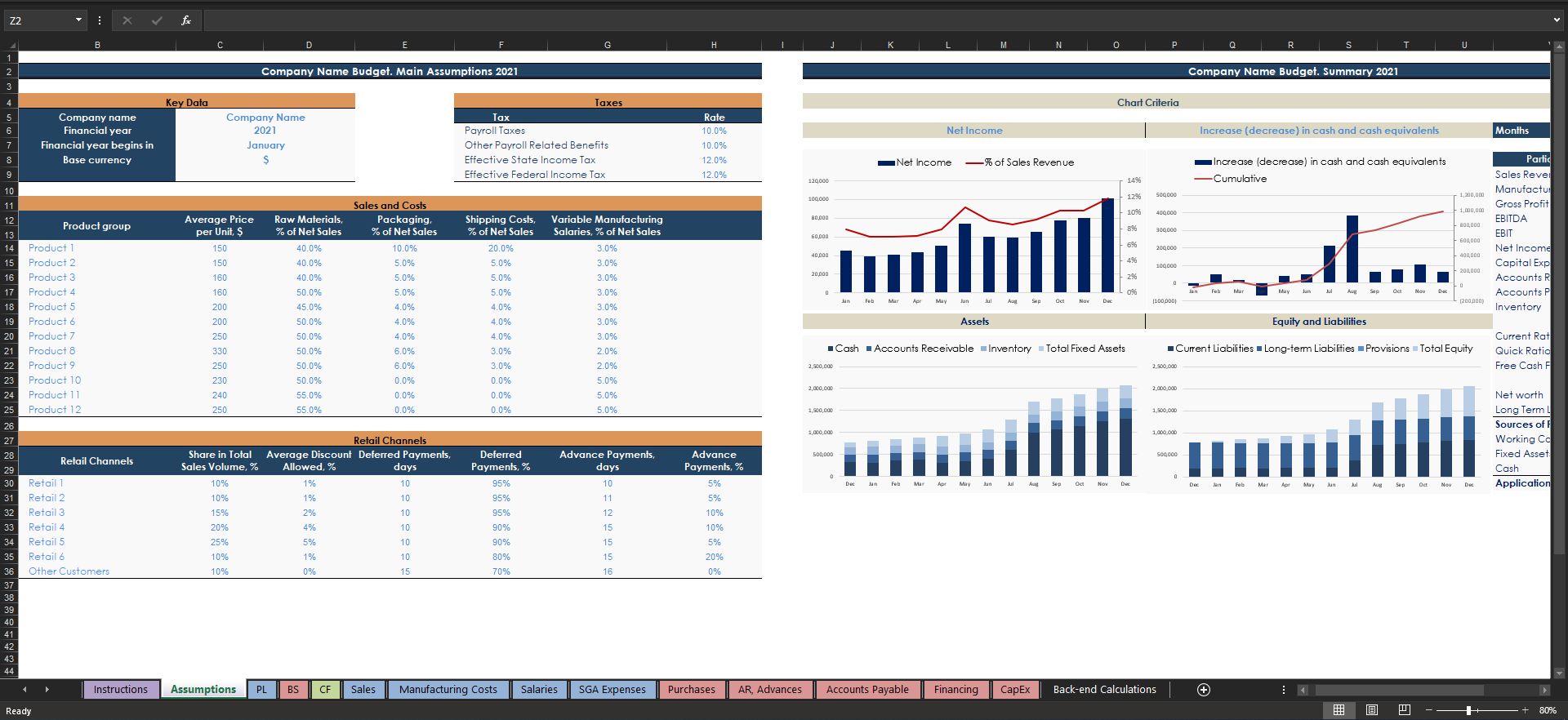This screenshot has width=1568, height=720.
Task: Zoom in using the plus icon
Action: point(1524,710)
